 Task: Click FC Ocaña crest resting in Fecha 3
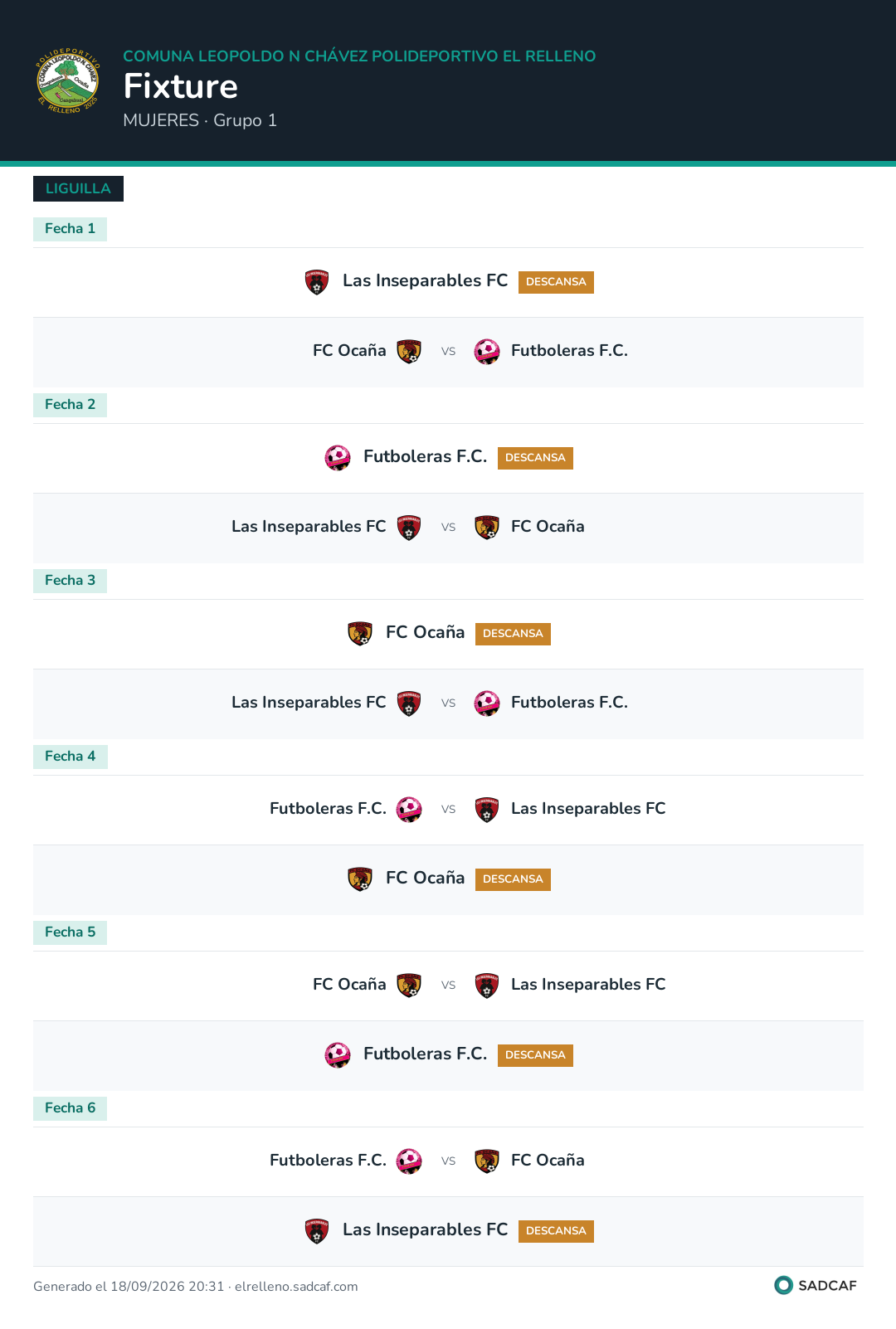(360, 634)
